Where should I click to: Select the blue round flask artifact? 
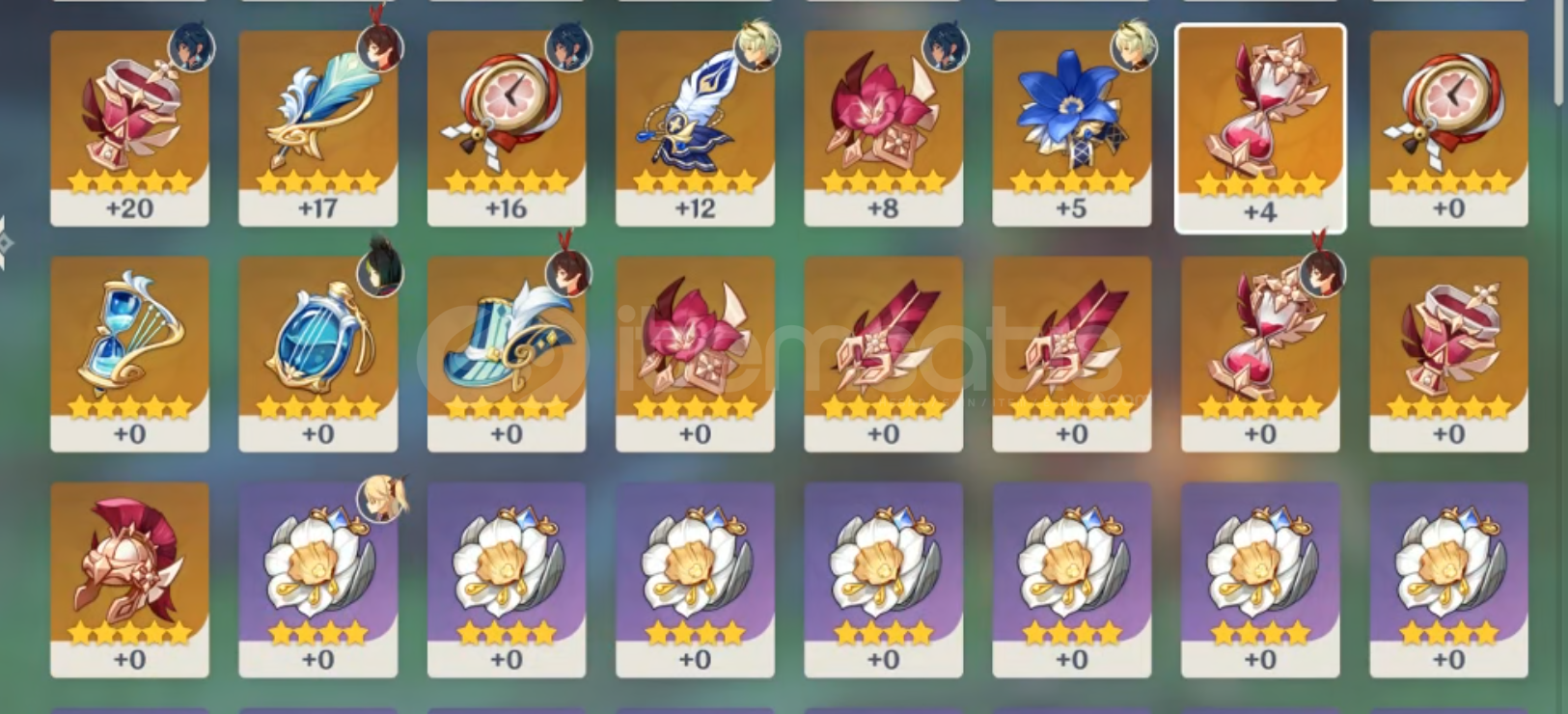[x=317, y=354]
